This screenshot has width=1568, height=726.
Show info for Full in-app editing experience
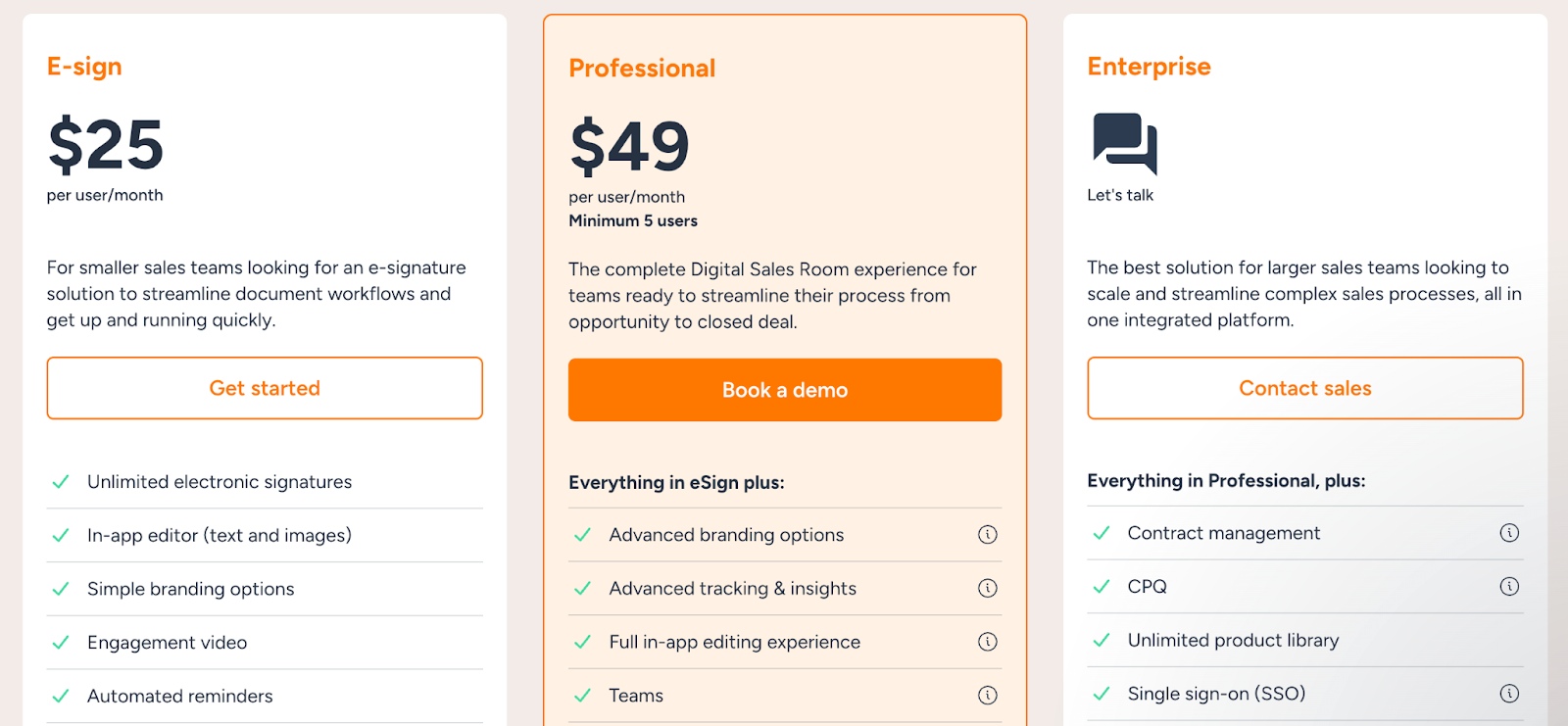point(987,642)
